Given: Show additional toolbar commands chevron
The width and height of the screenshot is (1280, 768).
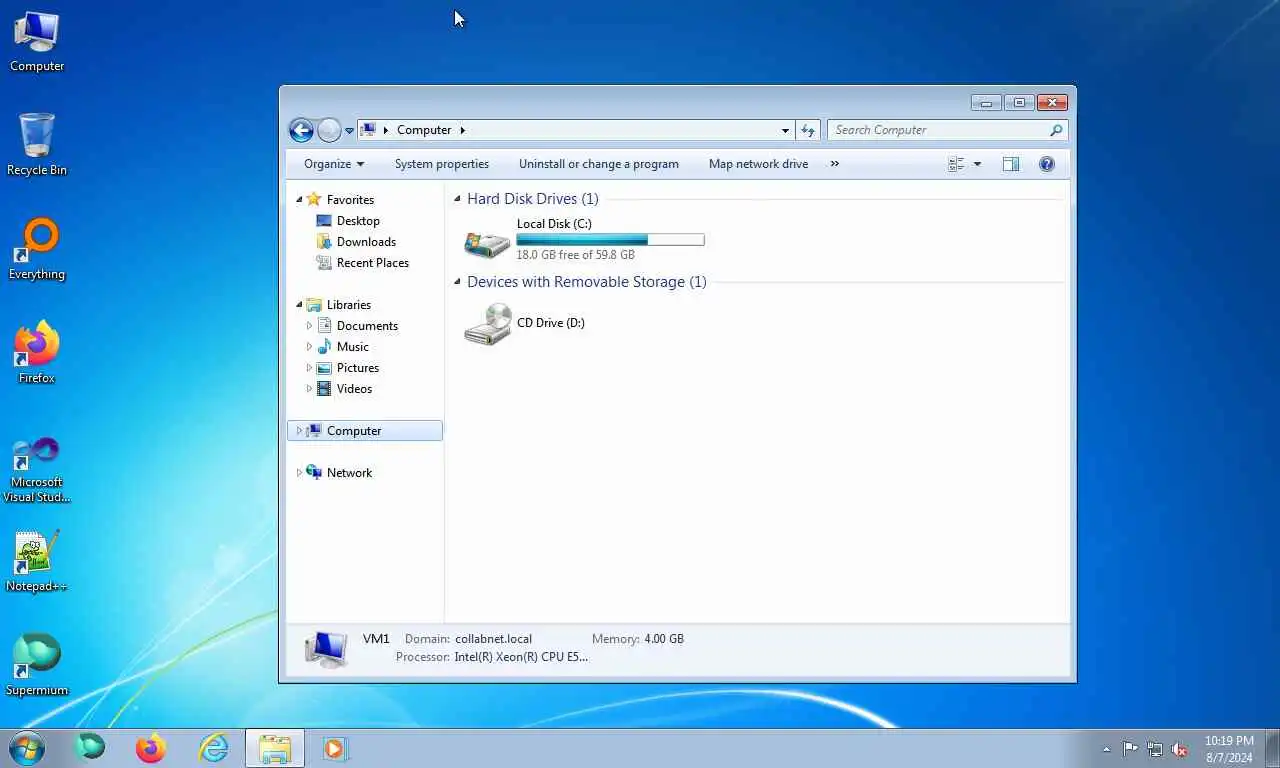Looking at the screenshot, I should click(834, 164).
